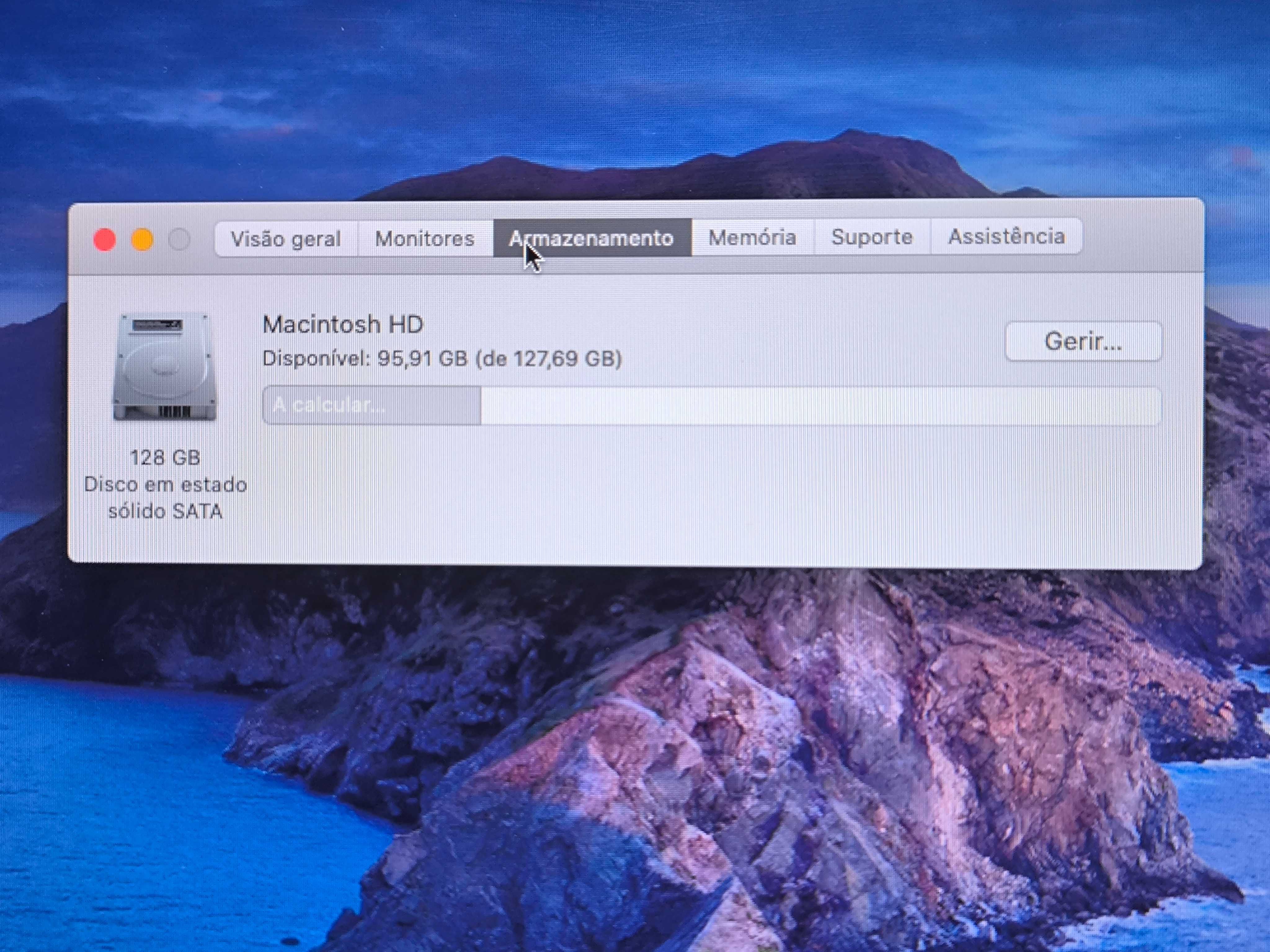Select the Armazenamento tab
This screenshot has width=1270, height=952.
coord(592,238)
